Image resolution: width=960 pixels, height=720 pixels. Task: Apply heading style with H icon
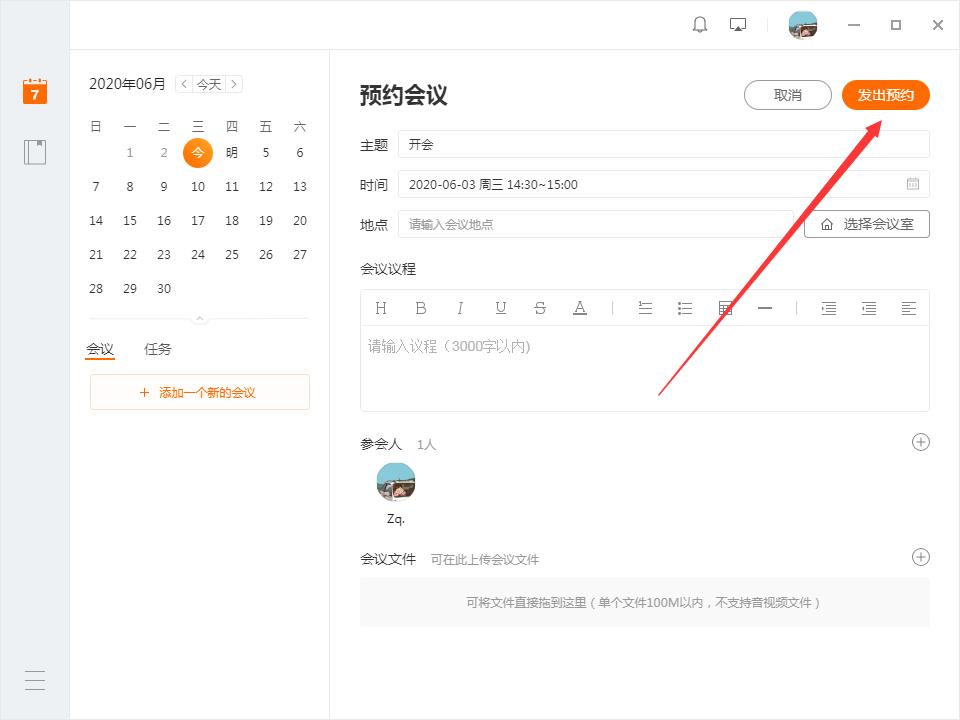pos(381,308)
